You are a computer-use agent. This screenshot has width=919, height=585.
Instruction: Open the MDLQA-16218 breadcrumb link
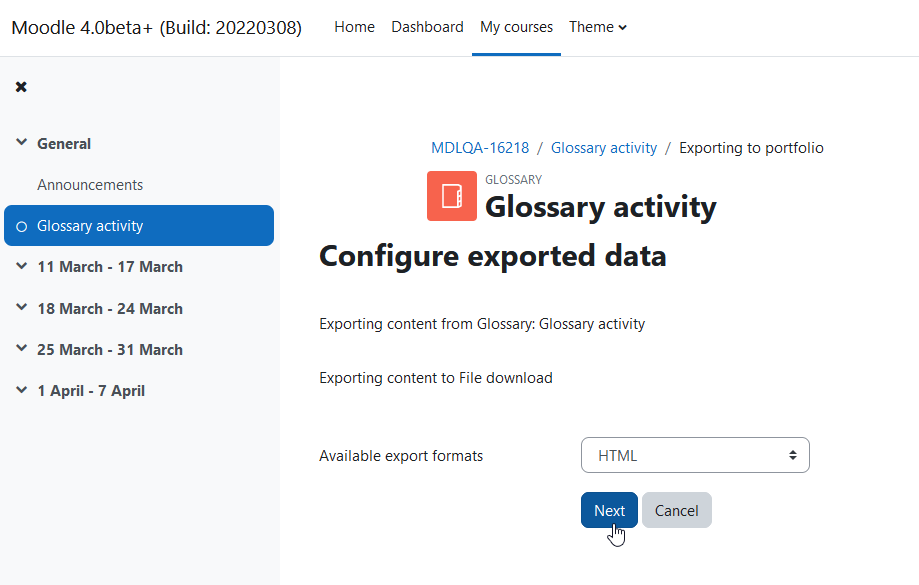click(480, 148)
